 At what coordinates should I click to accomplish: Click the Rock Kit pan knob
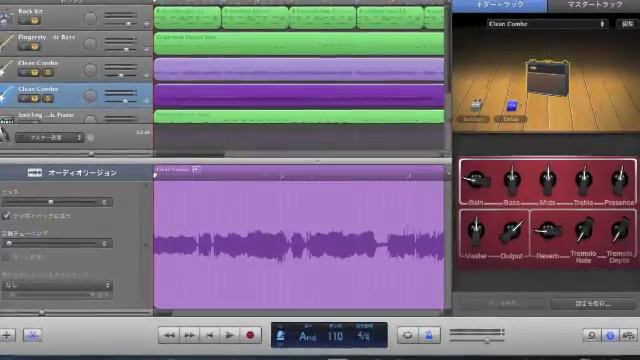[90, 18]
